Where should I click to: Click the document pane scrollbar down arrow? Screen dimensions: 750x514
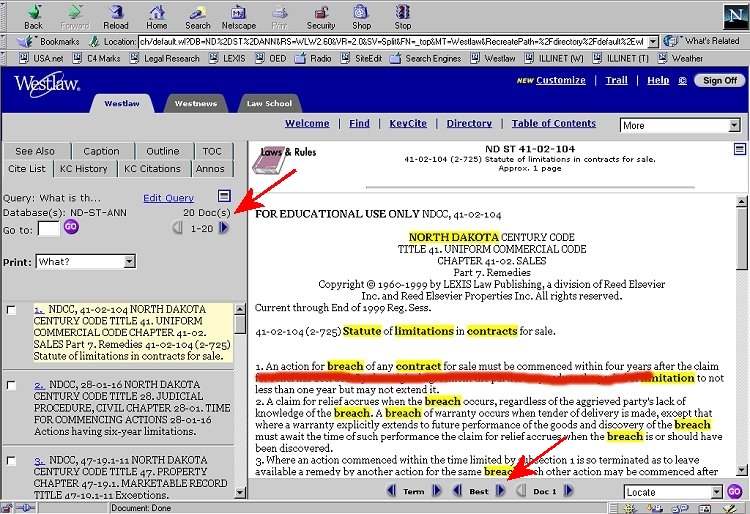click(742, 470)
